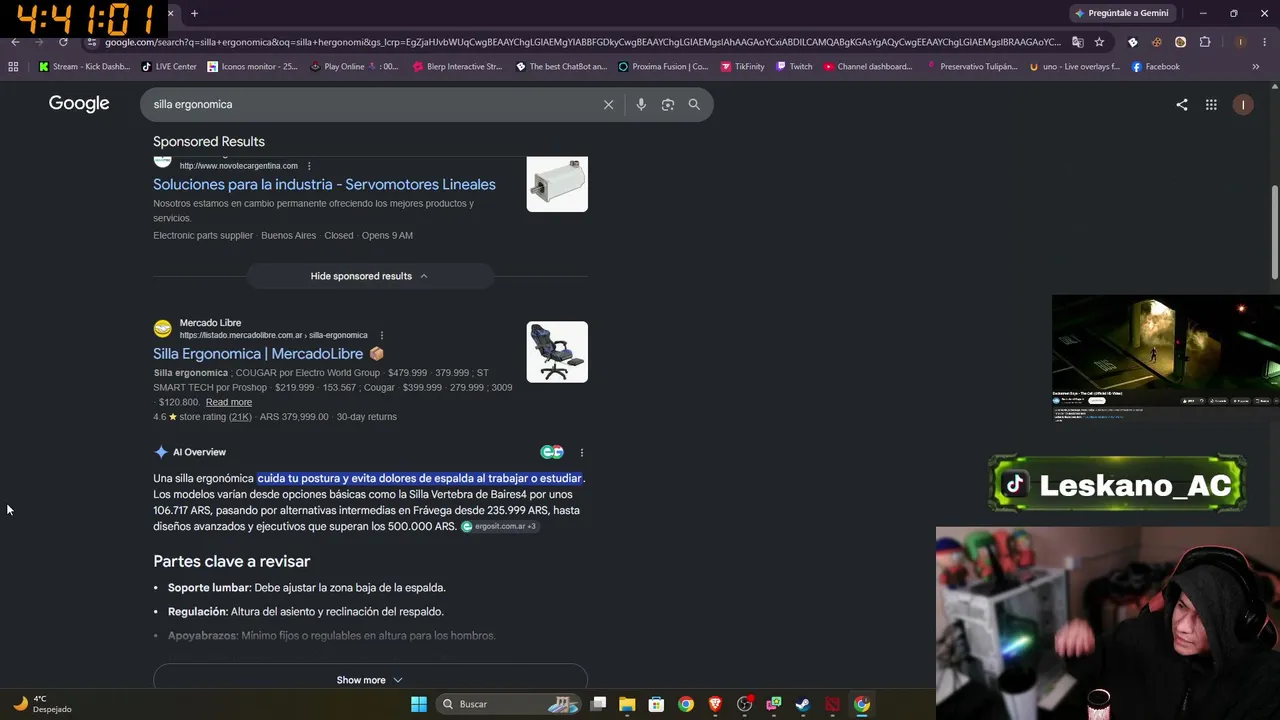Go back to the previous page
The image size is (1280, 720).
(x=15, y=42)
